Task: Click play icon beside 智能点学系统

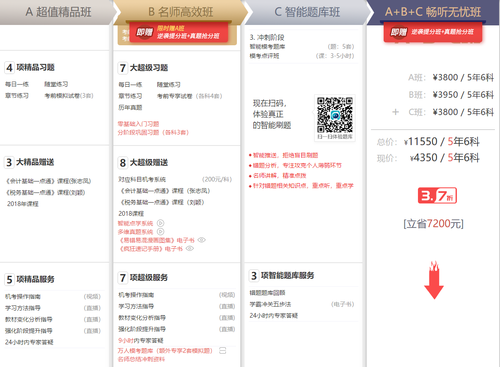Action: [160, 223]
